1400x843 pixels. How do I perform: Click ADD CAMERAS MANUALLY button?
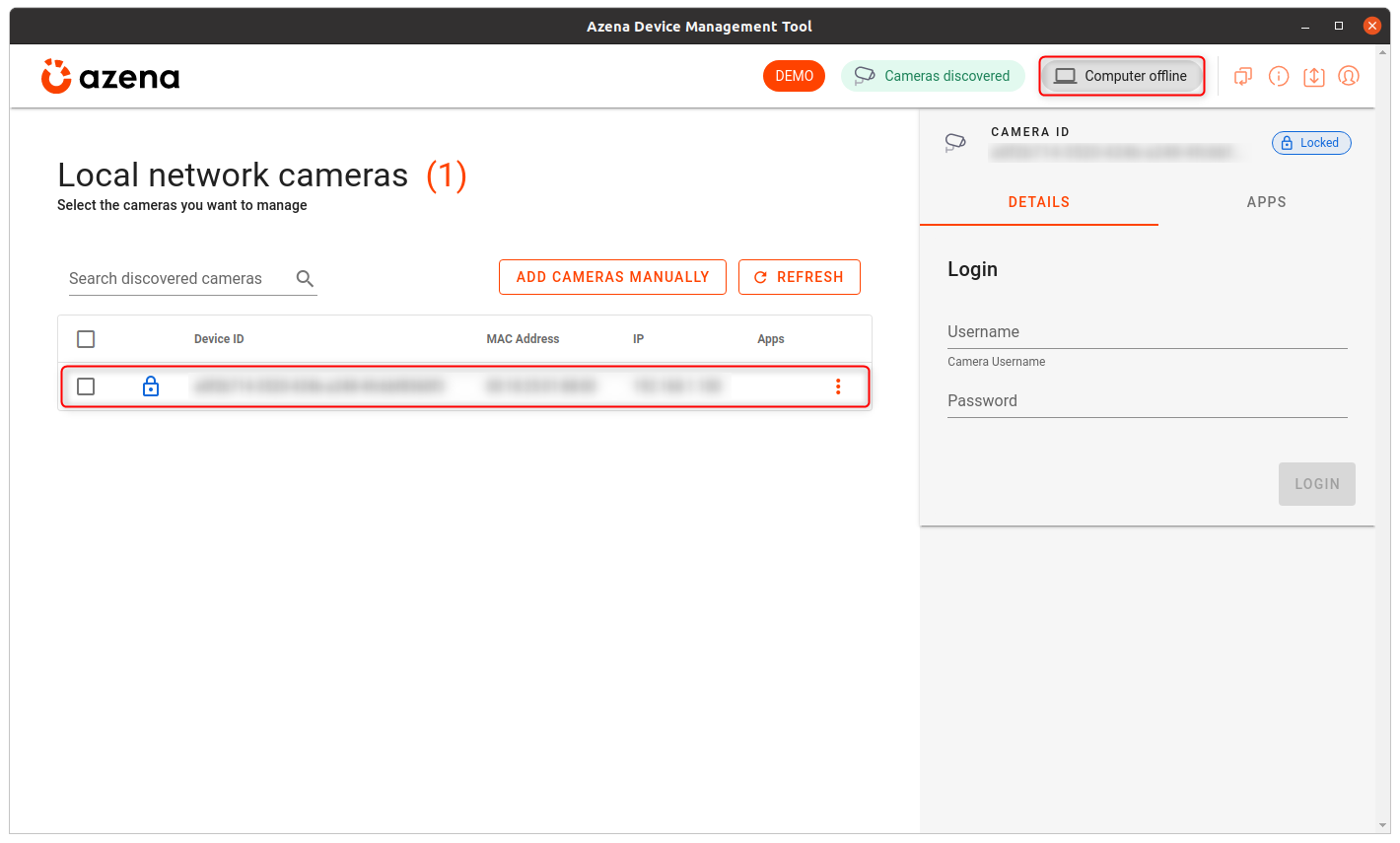click(612, 277)
